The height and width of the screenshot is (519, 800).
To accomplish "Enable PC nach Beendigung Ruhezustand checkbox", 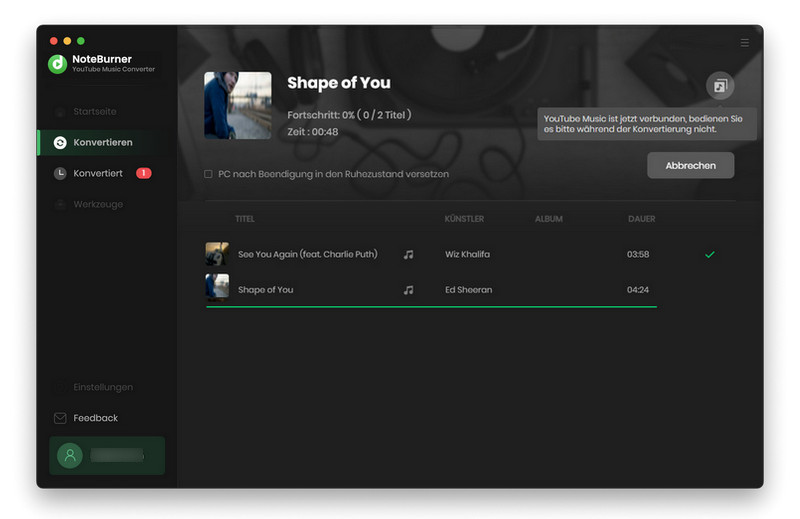I will 208,174.
